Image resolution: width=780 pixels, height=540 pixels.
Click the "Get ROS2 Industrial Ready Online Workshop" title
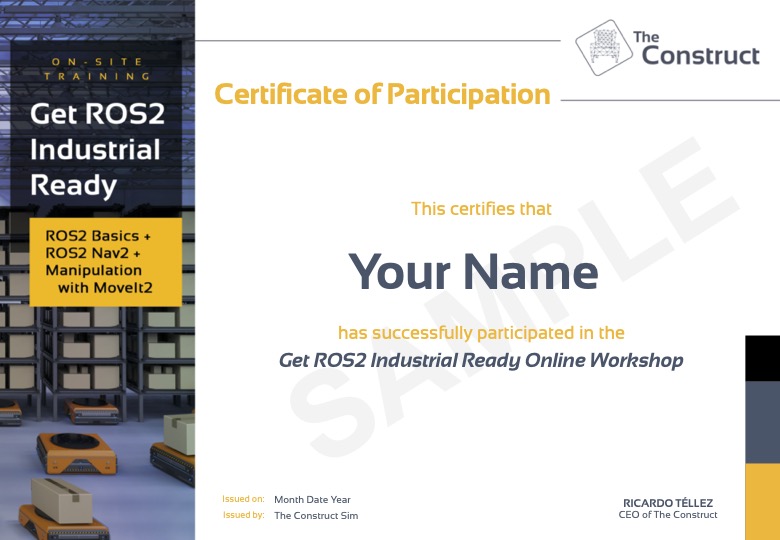point(481,361)
